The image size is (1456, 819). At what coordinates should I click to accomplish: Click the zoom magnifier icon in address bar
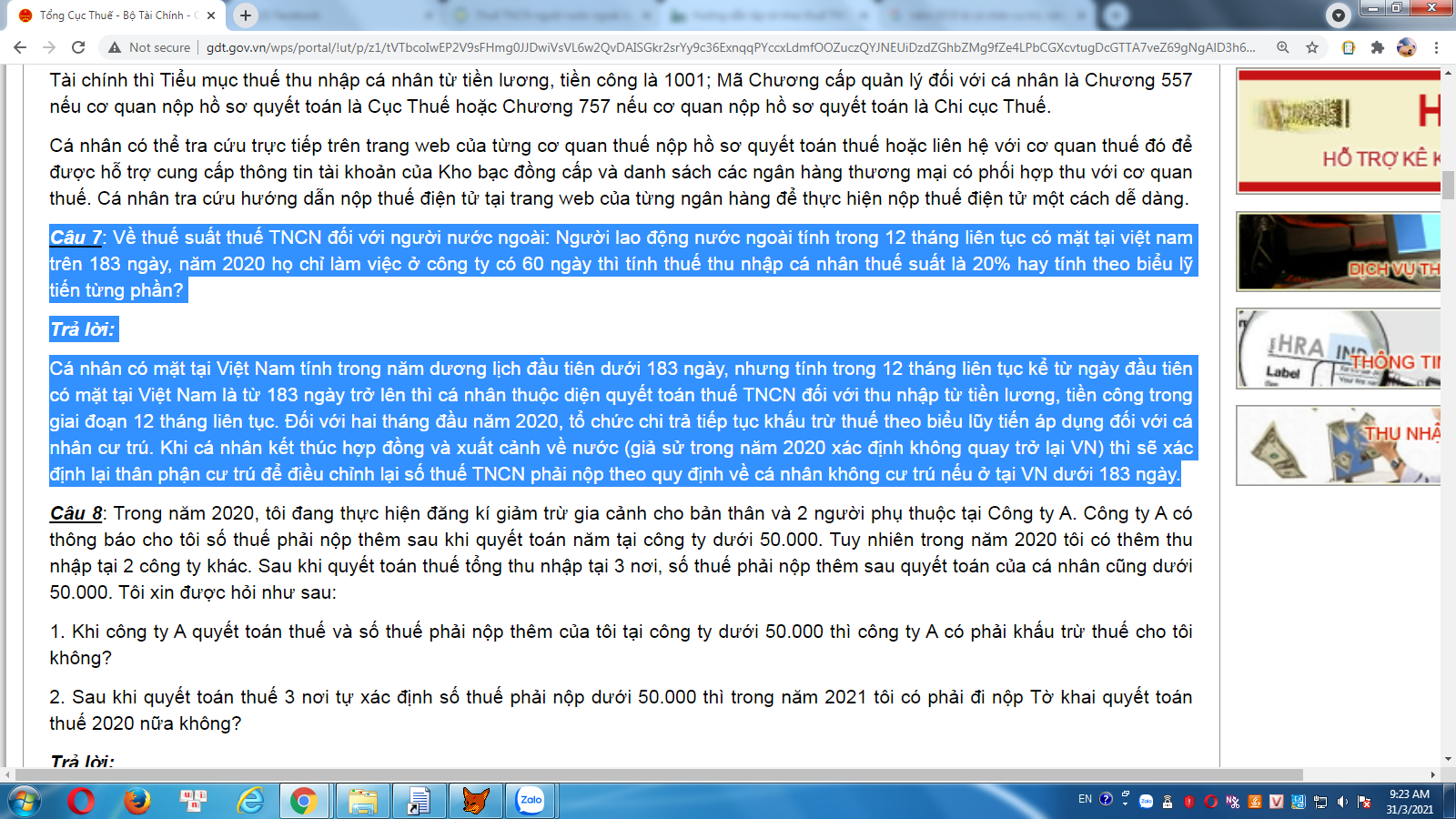point(1283,47)
